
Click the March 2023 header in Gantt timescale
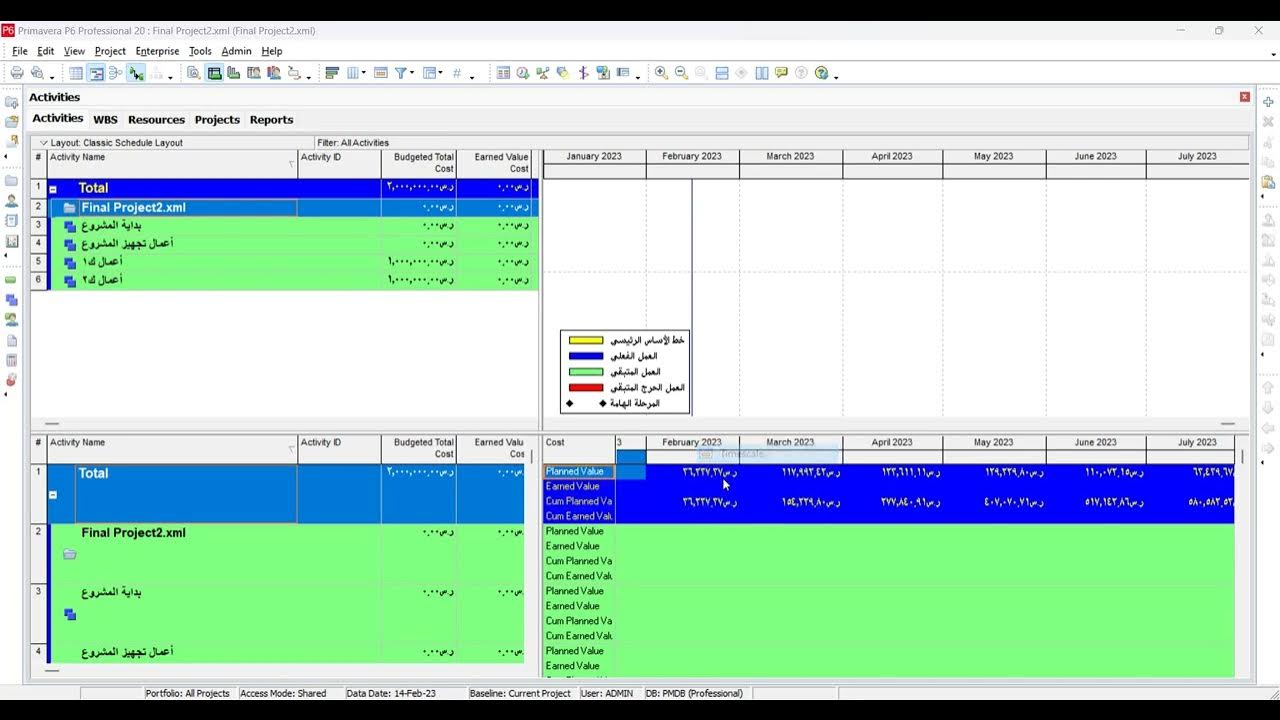point(790,156)
